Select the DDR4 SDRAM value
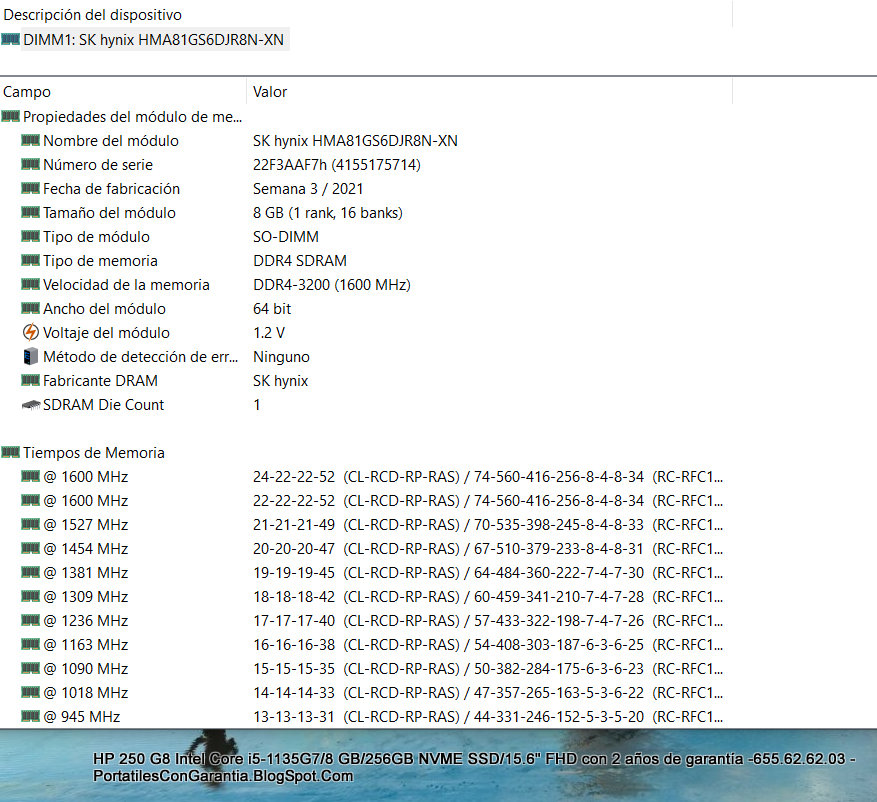 pos(300,261)
